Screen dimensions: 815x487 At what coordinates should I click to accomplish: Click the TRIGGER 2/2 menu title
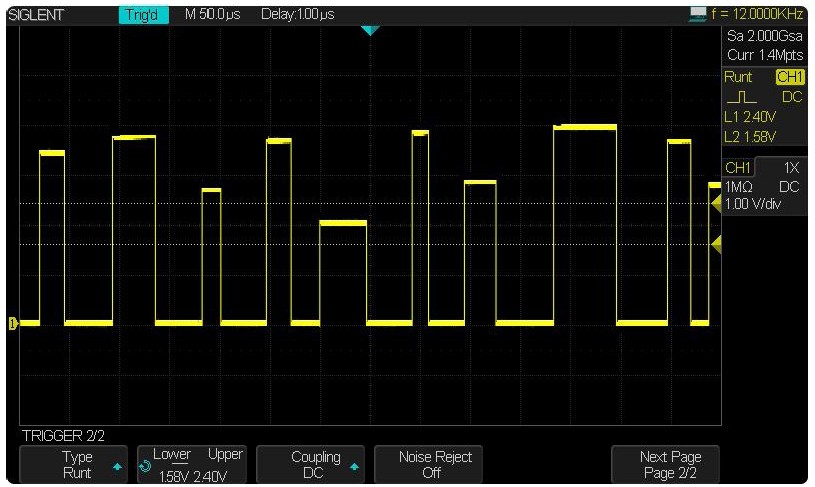pos(63,436)
